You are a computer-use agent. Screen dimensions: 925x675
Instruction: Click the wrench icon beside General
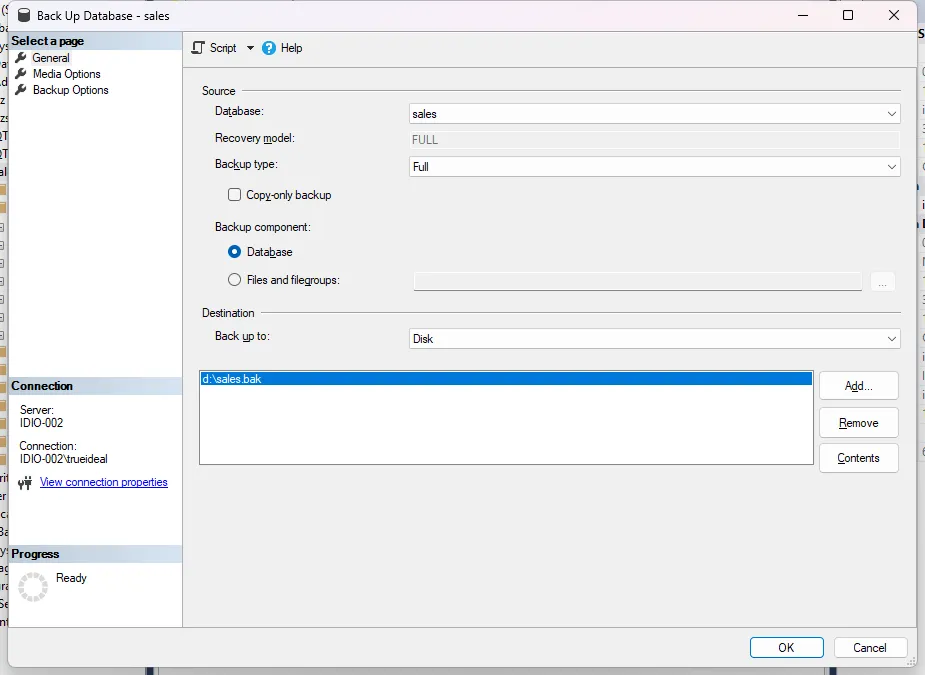pos(21,58)
